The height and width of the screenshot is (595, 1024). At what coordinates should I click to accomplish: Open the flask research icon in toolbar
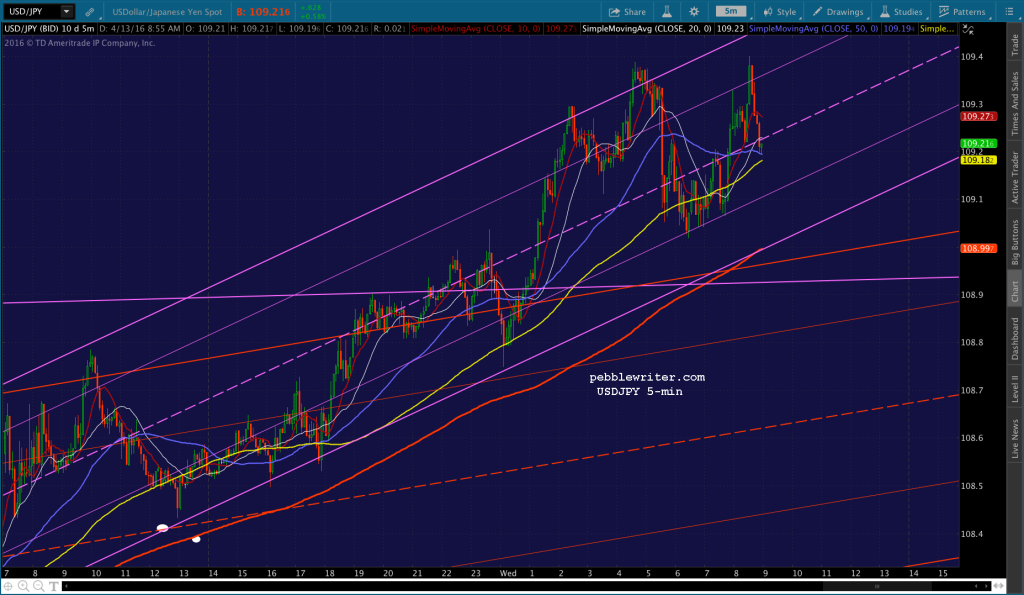(x=667, y=12)
